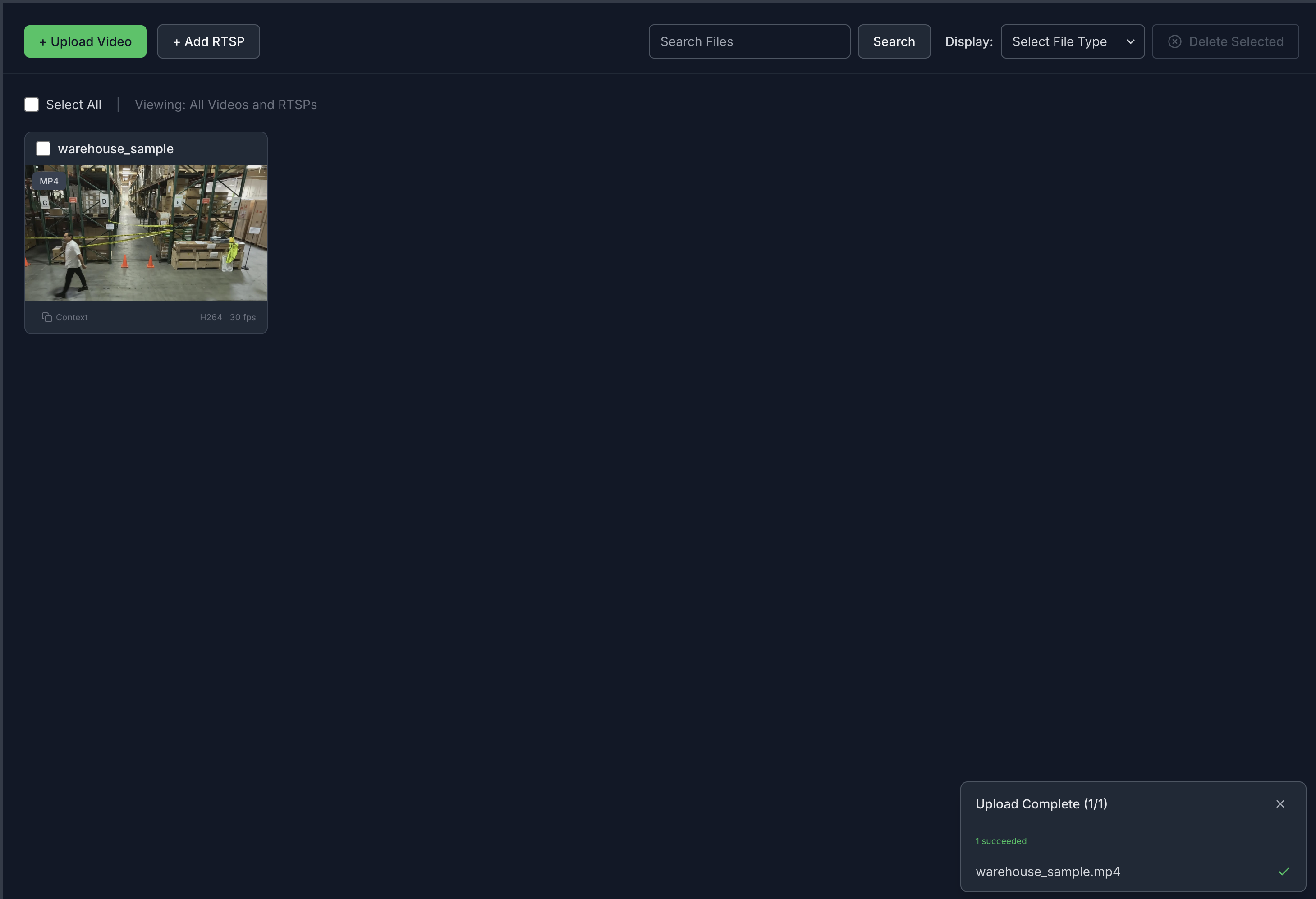Click the chevron on the file type selector
Screen dimensions: 1316x899
(1131, 41)
